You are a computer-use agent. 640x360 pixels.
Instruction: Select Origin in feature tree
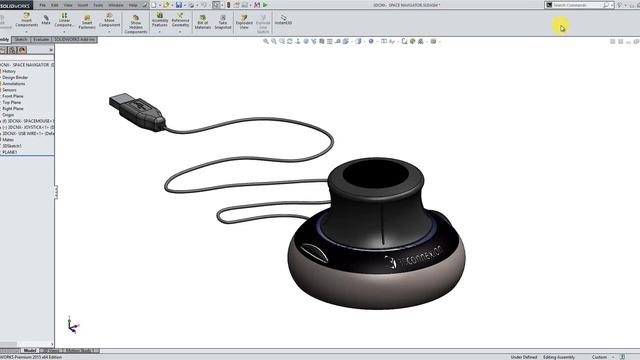[x=8, y=115]
